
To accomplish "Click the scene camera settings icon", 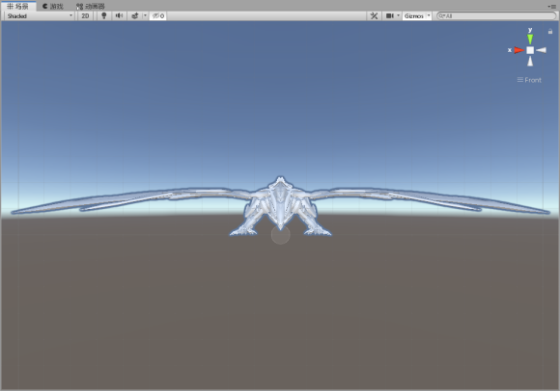I will [x=389, y=16].
